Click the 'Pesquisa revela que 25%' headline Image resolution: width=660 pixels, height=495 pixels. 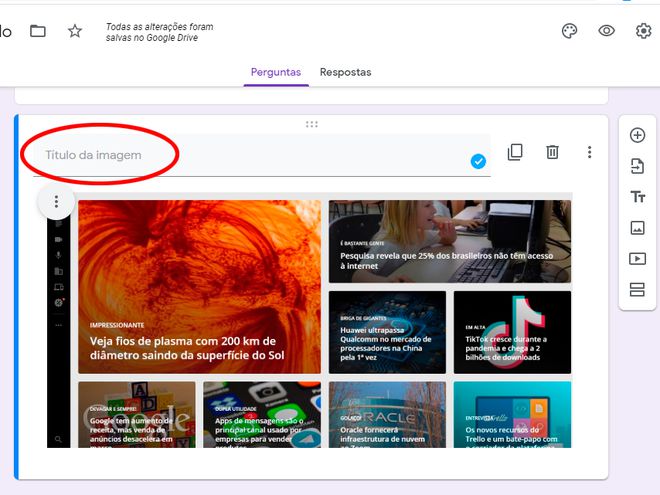(447, 261)
